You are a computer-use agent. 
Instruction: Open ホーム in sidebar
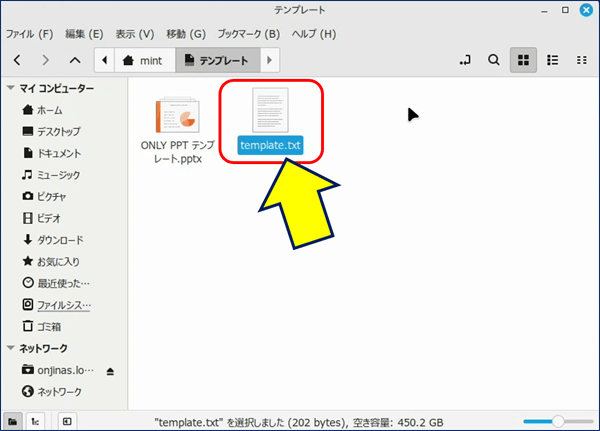pos(42,110)
